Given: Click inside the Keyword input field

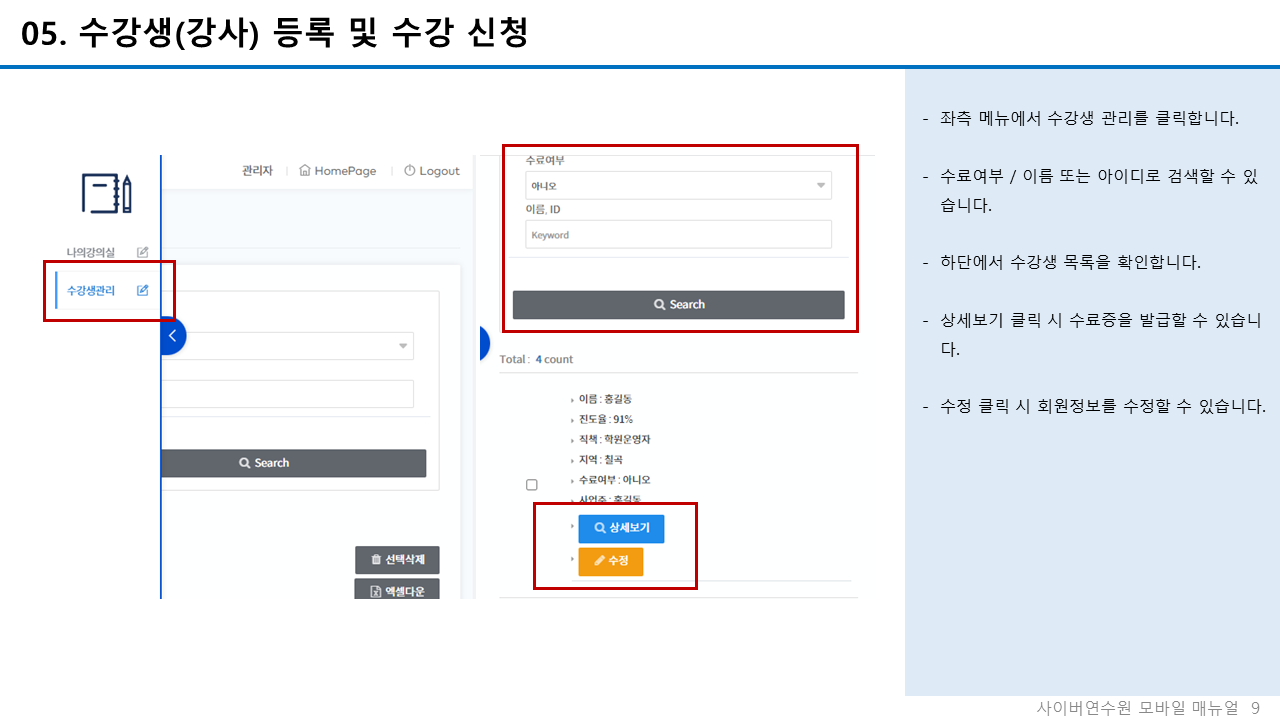Looking at the screenshot, I should click(x=678, y=234).
